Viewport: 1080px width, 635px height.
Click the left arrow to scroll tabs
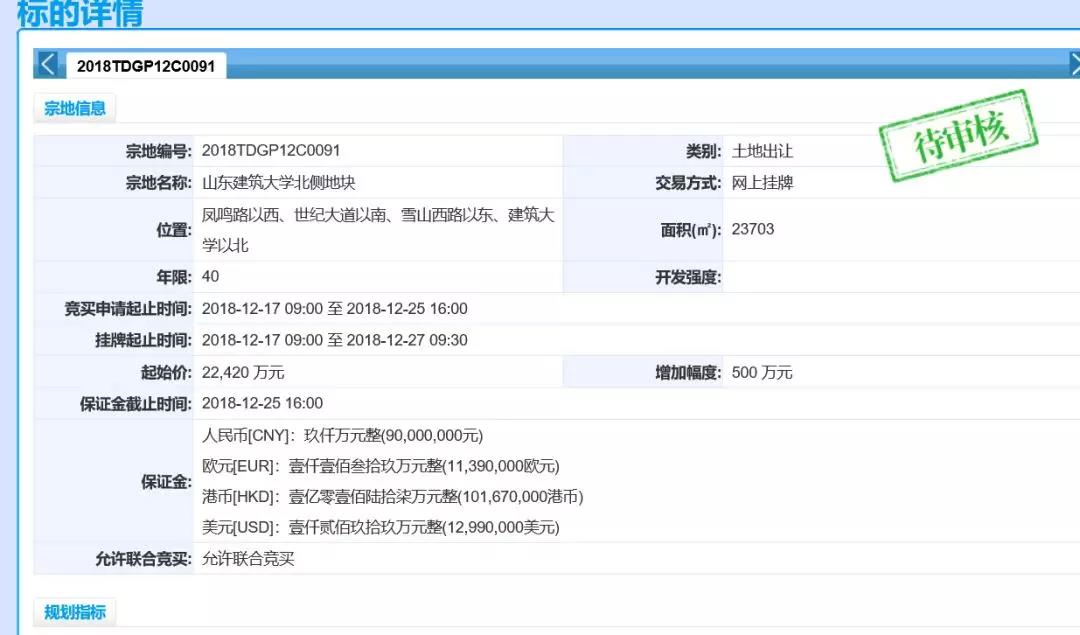(x=47, y=65)
